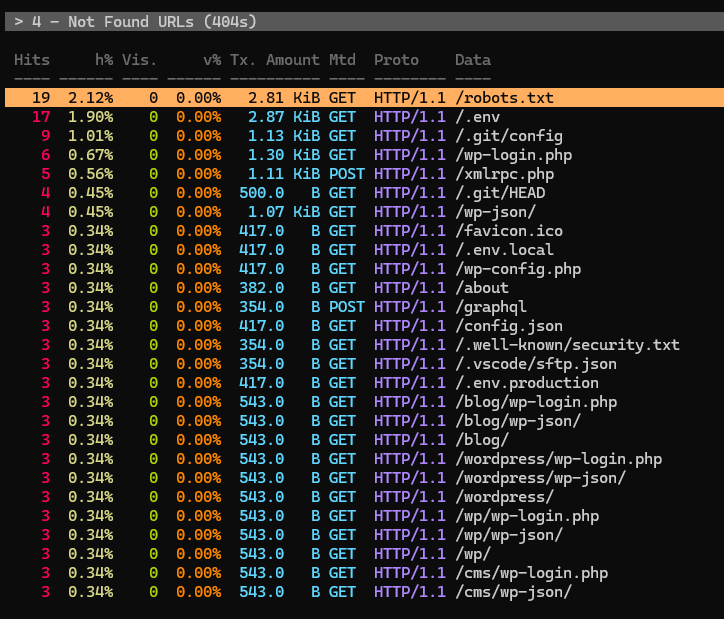Click the 500.0 B transfer value
The height and width of the screenshot is (619, 724).
[279, 192]
